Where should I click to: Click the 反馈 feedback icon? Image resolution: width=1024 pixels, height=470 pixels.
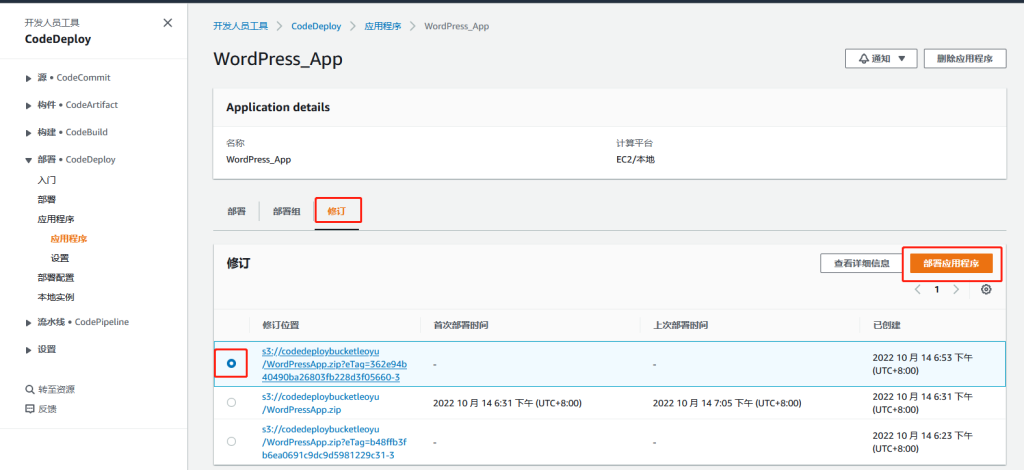(x=29, y=408)
